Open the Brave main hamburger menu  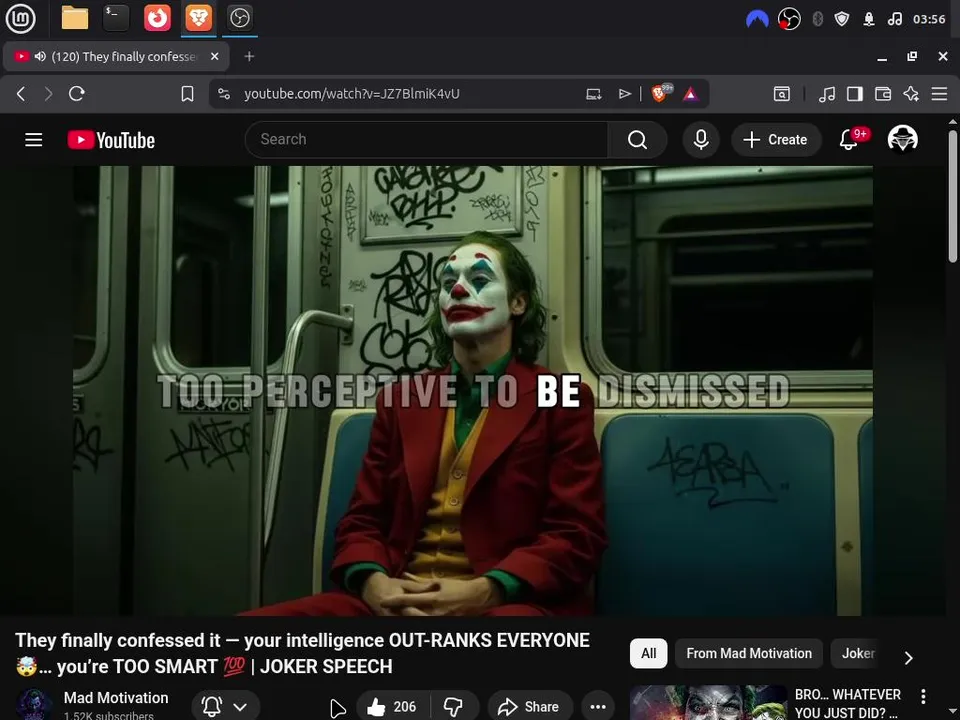tap(939, 94)
